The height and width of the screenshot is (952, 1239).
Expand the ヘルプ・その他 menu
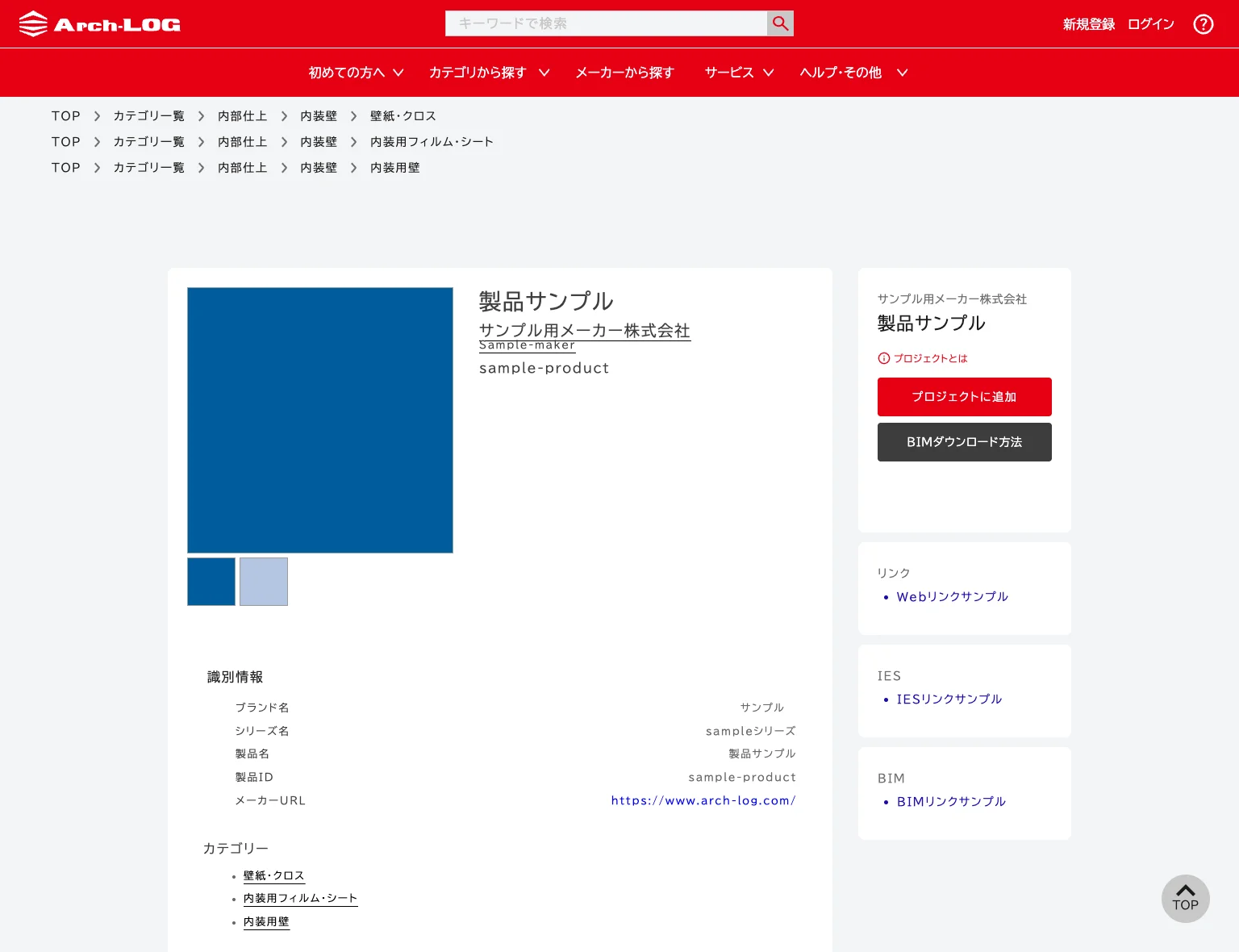pos(853,73)
